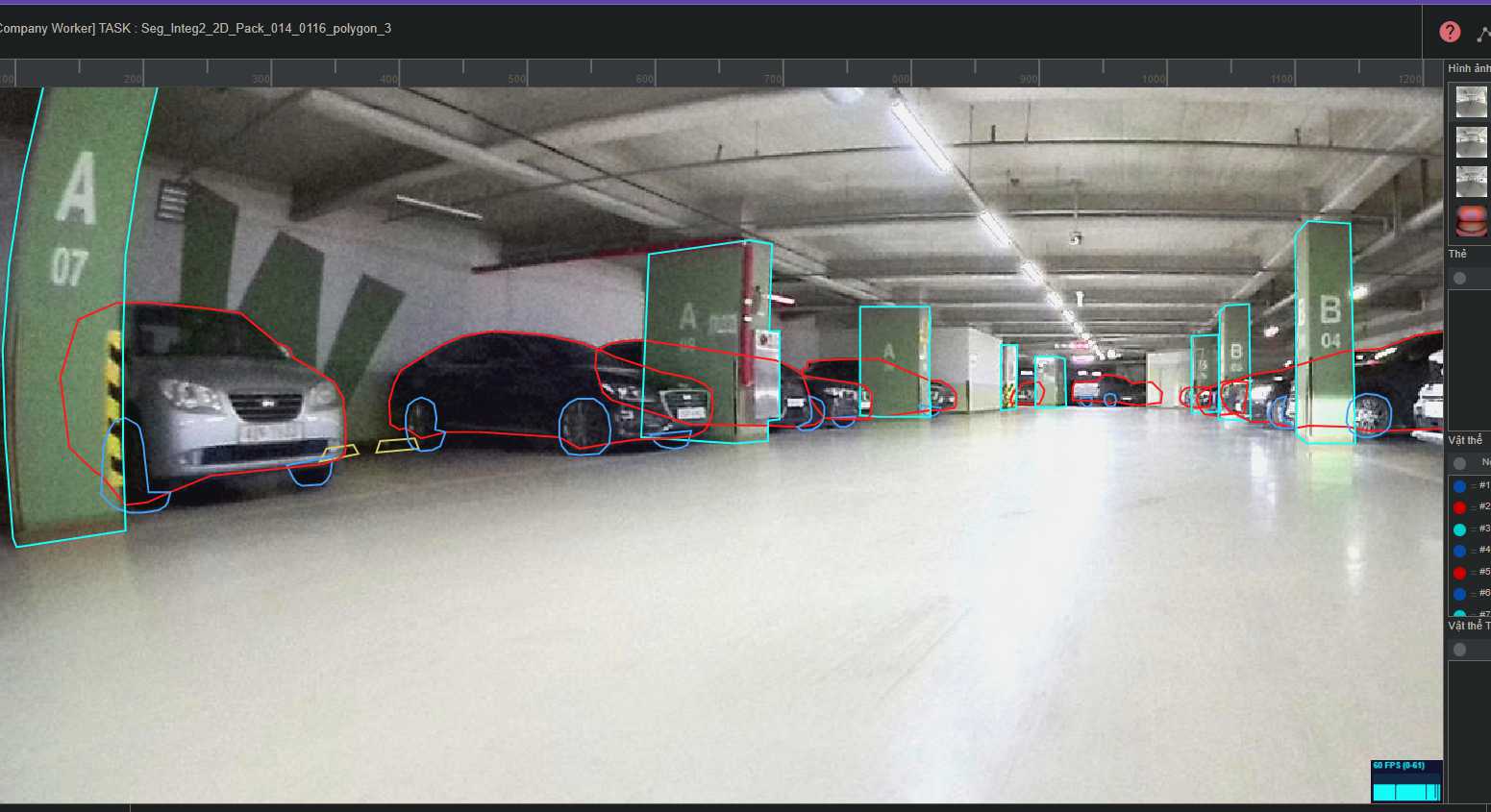Open the red fisheye image thumbnail
This screenshot has height=812, width=1491.
tap(1471, 221)
